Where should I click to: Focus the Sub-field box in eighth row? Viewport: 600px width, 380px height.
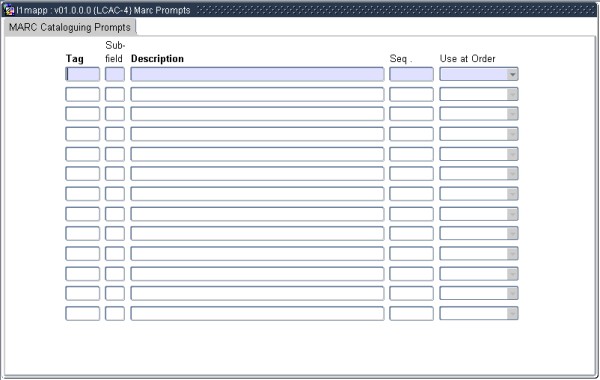(115, 214)
